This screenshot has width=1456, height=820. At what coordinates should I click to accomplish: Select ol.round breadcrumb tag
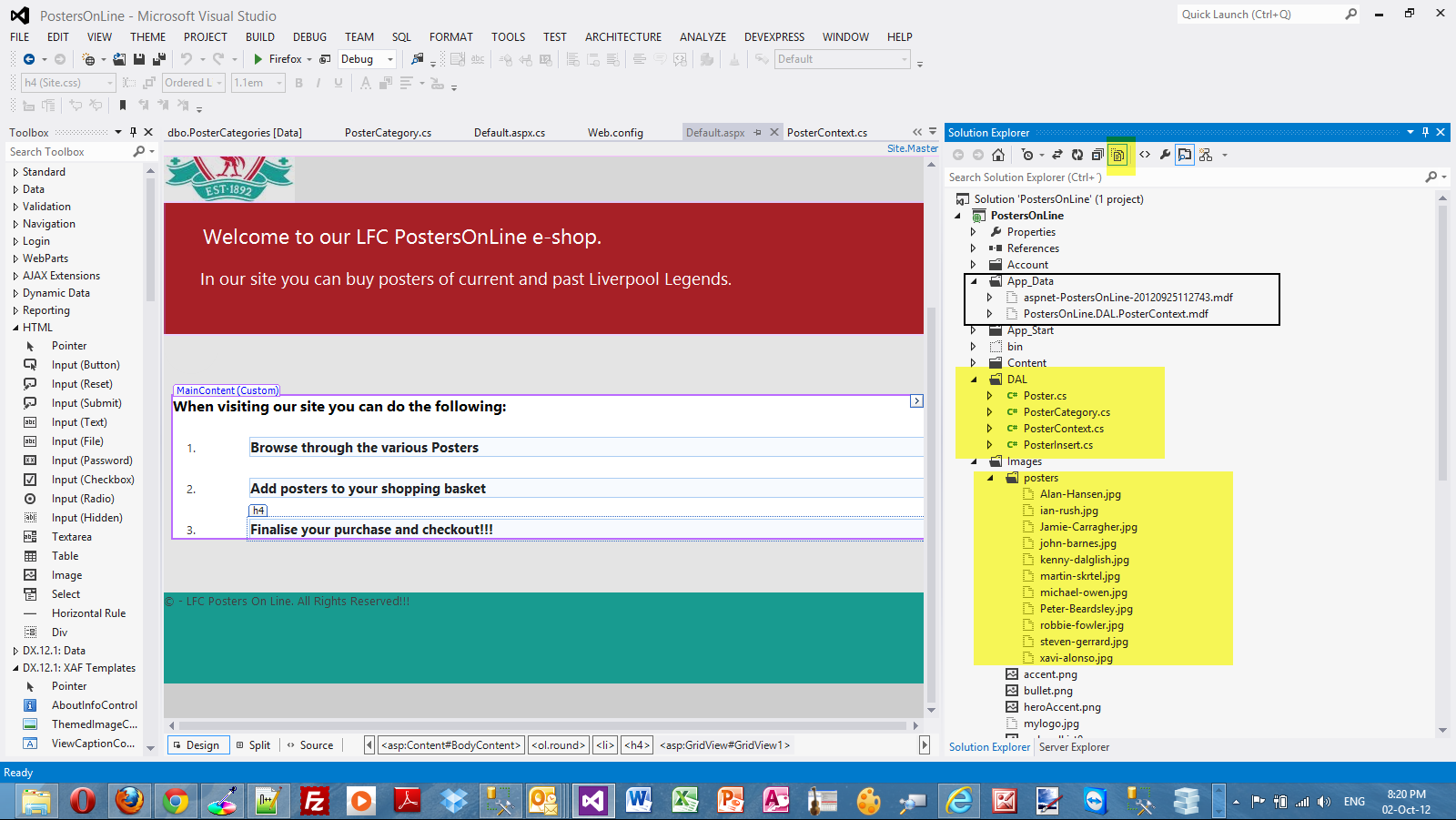coord(559,745)
